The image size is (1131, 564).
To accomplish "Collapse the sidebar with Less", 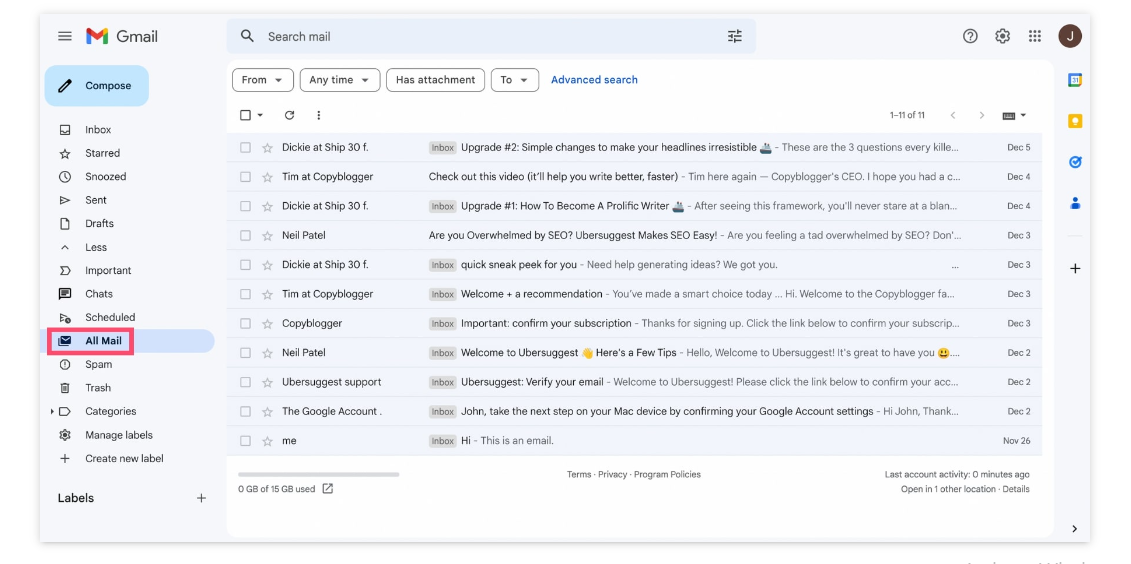I will 96,247.
